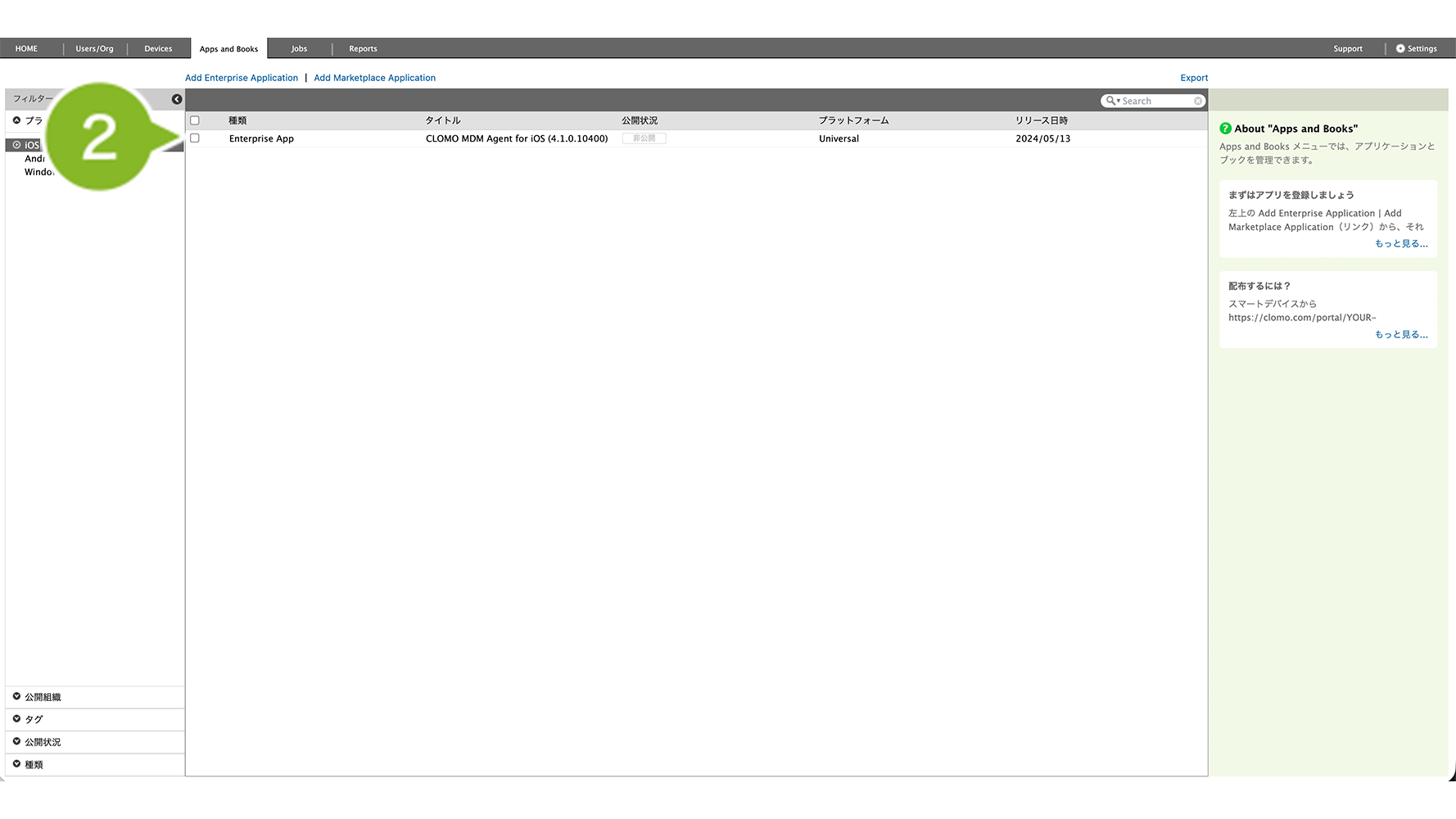The image size is (1456, 819).
Task: Click the Settings gear icon
Action: (1400, 48)
